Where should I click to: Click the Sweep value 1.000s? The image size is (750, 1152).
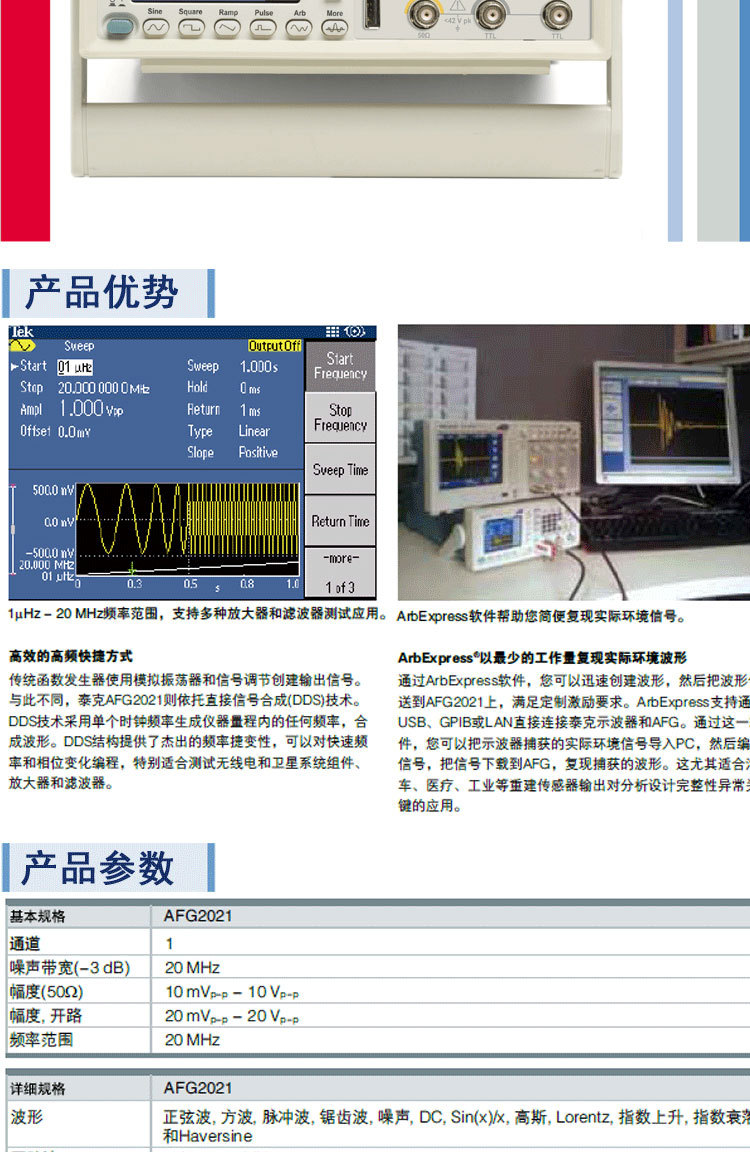259,366
